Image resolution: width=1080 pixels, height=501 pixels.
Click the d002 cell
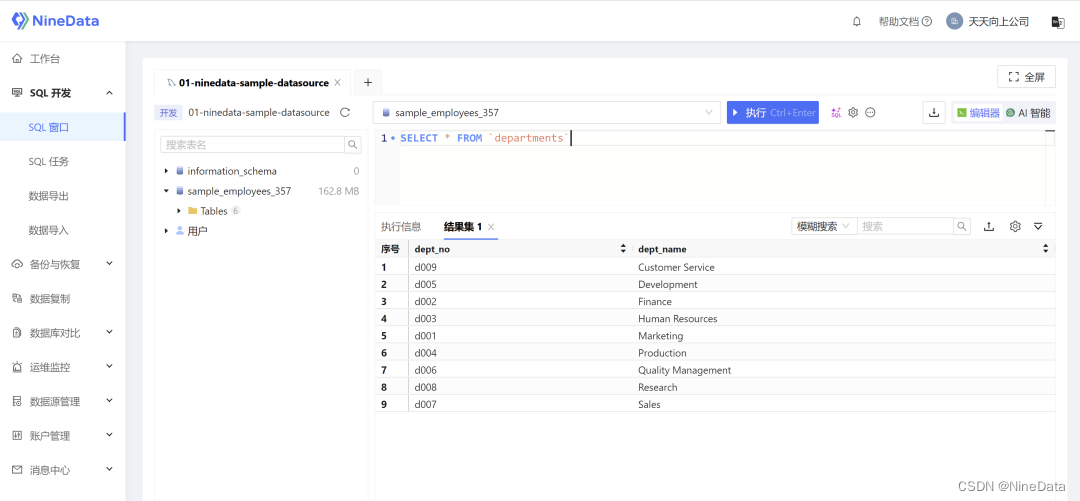click(x=426, y=302)
